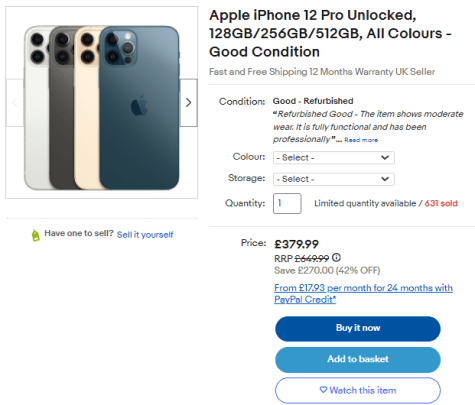
Task: Open PayPal Credit monthly payment link
Action: [x=363, y=293]
